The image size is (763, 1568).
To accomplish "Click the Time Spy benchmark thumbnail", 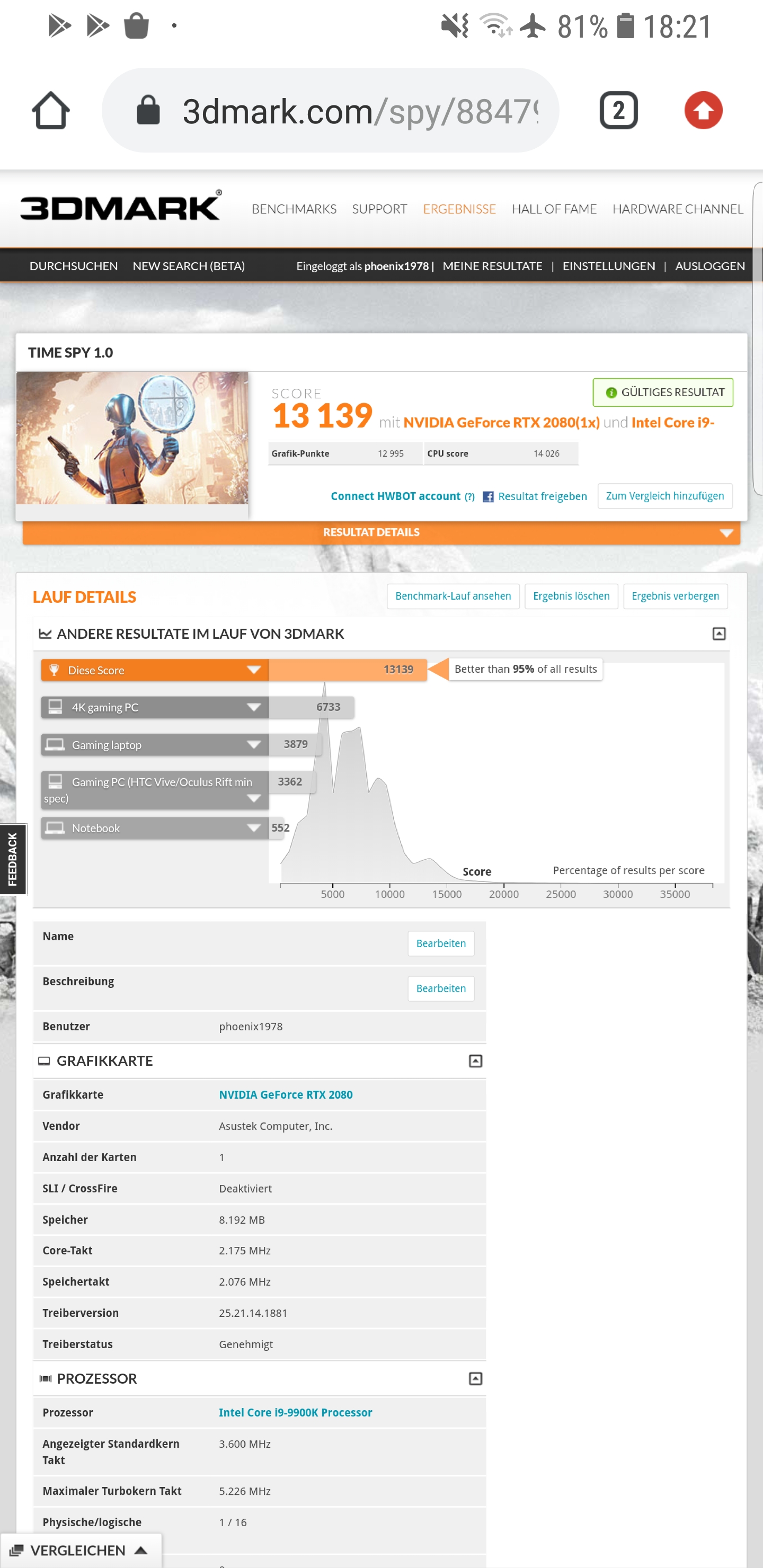I will coord(132,438).
